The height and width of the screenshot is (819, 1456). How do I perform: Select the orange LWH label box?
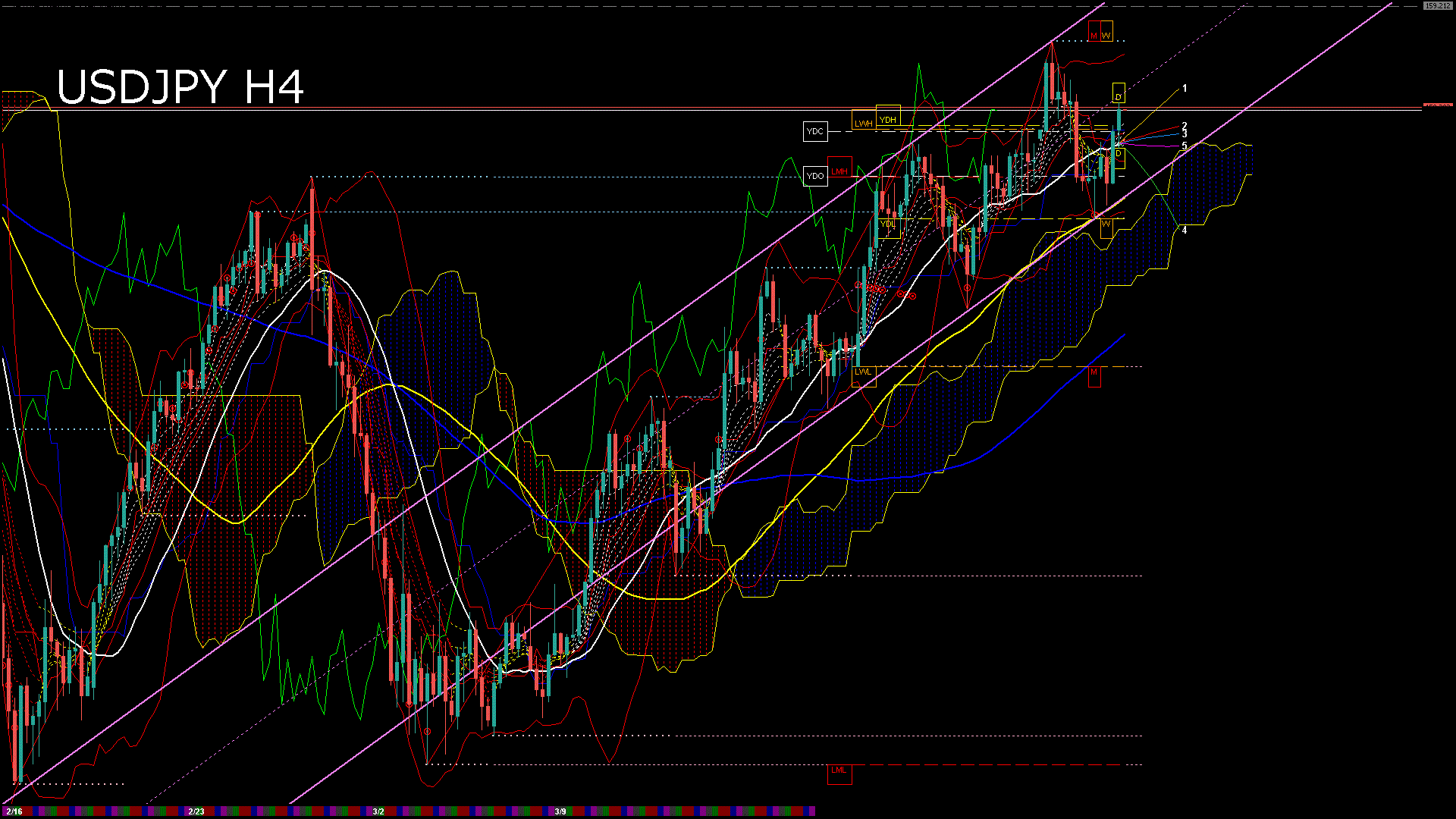[863, 123]
